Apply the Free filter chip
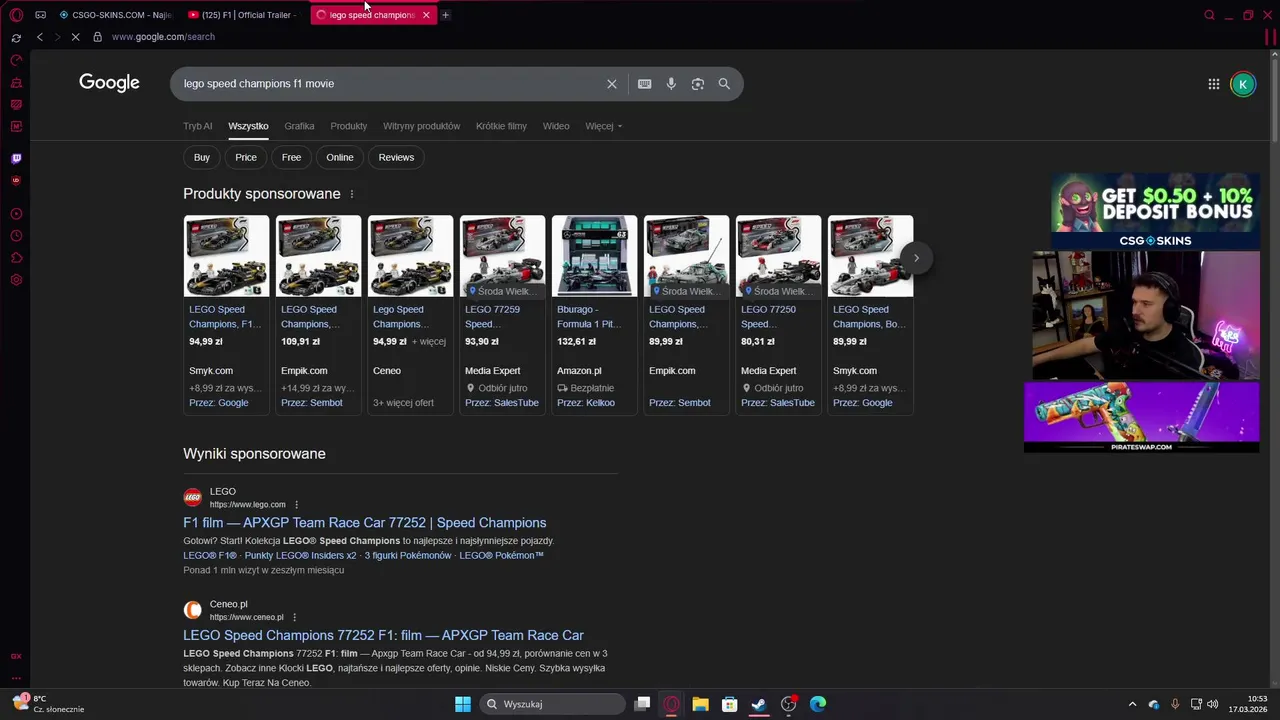1280x720 pixels. pyautogui.click(x=291, y=157)
